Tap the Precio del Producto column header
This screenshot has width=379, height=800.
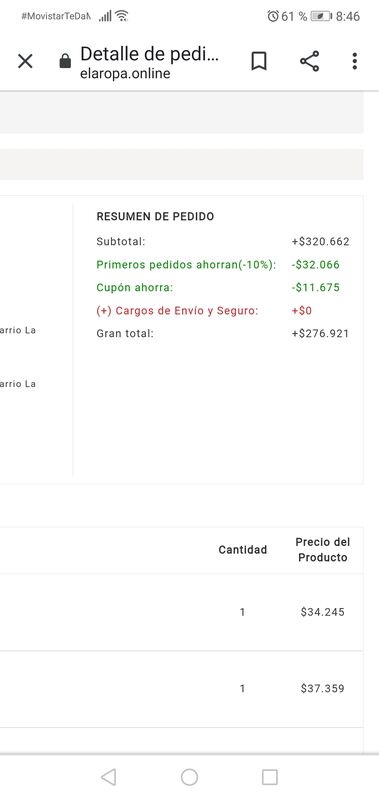point(323,549)
